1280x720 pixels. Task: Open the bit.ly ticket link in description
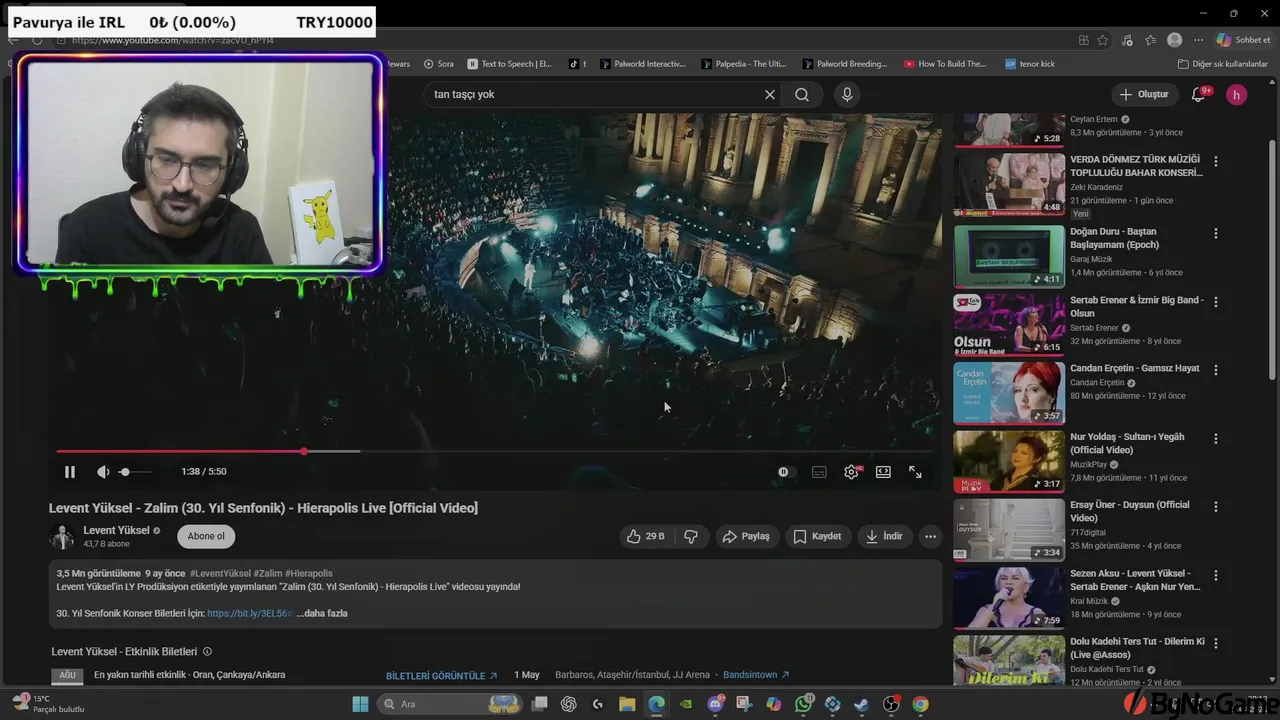[x=250, y=613]
